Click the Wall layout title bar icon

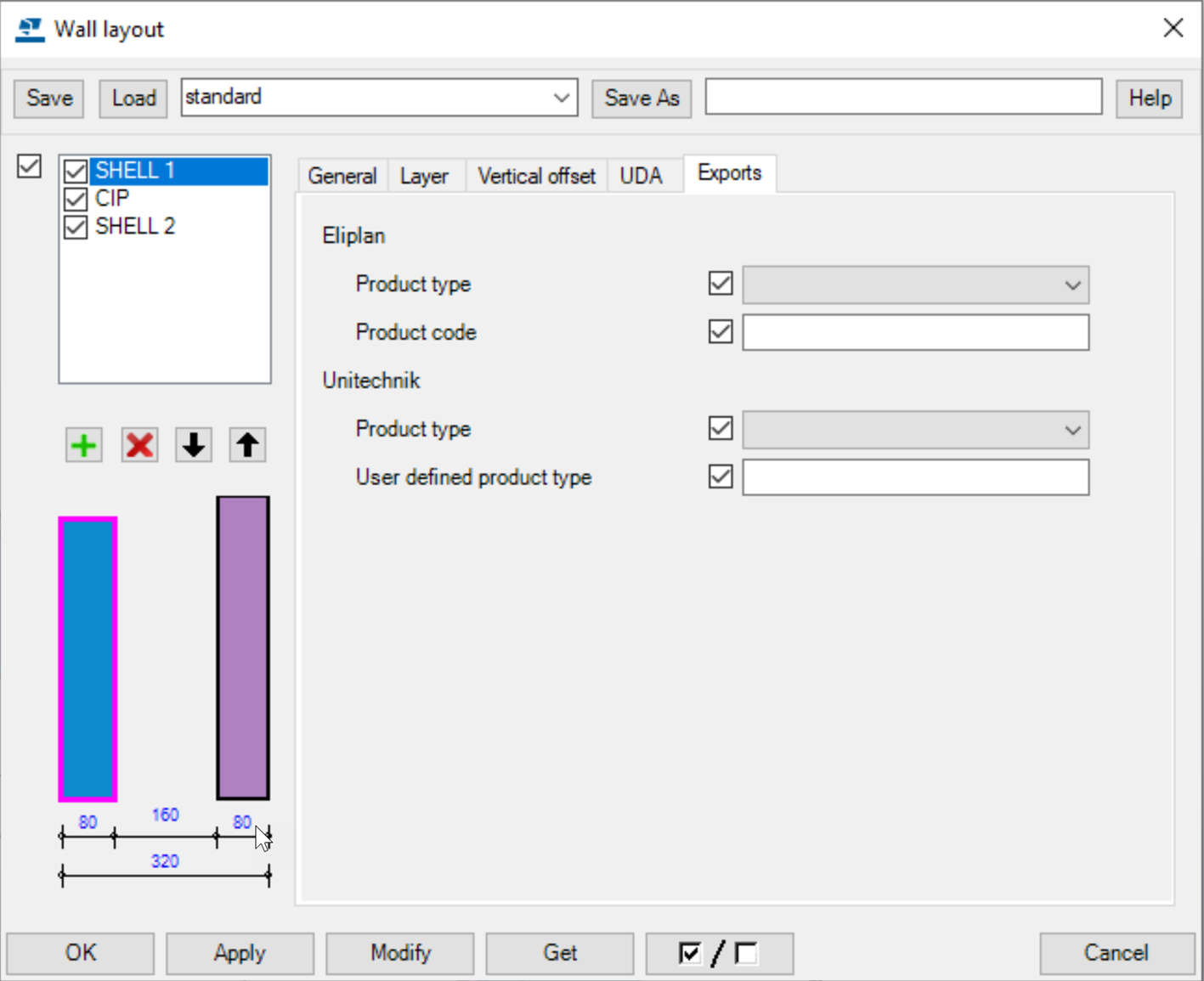click(30, 30)
